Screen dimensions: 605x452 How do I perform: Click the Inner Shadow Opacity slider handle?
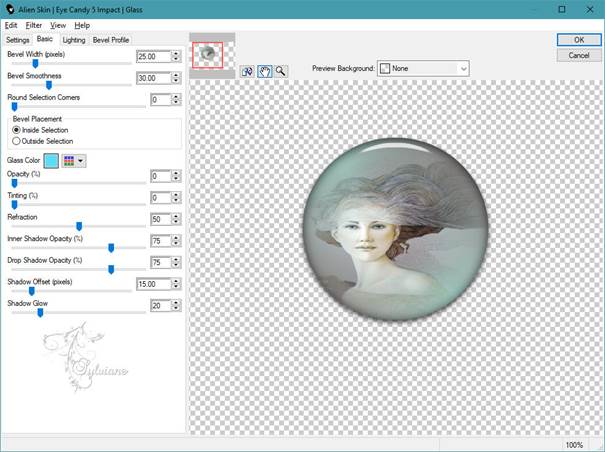111,248
